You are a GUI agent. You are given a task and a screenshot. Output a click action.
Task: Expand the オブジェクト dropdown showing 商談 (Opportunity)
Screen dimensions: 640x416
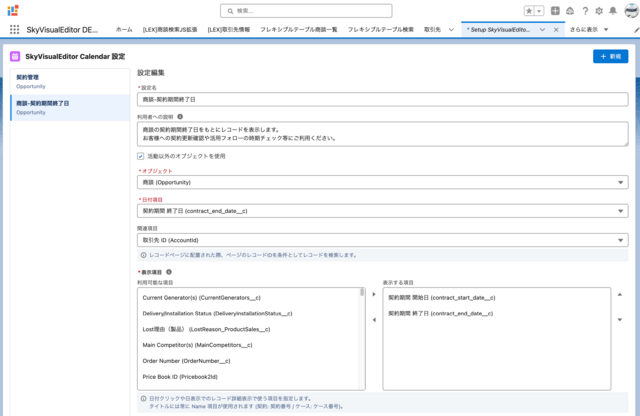tap(382, 182)
